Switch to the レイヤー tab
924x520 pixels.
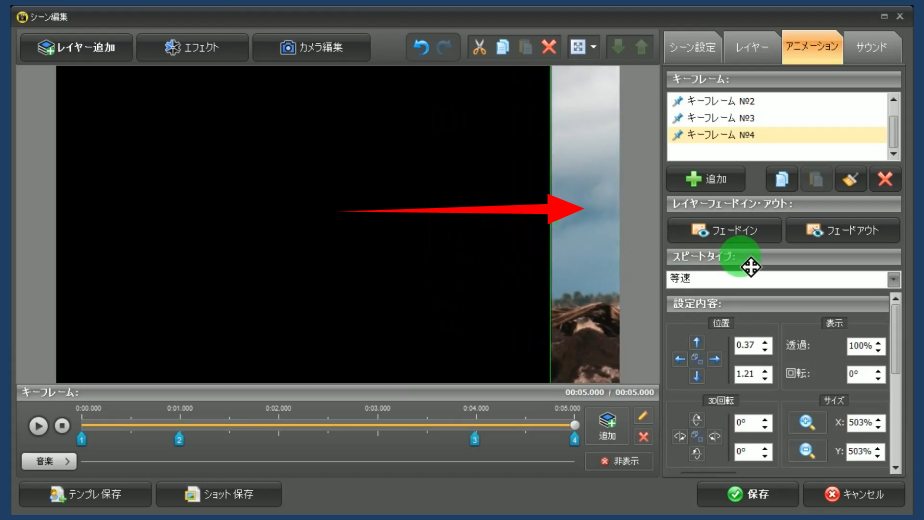[752, 47]
